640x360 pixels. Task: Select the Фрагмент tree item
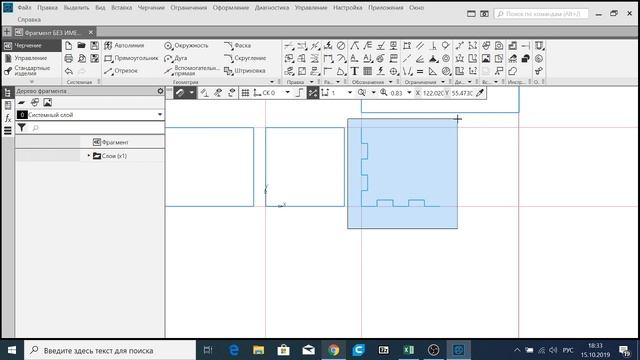(110, 142)
